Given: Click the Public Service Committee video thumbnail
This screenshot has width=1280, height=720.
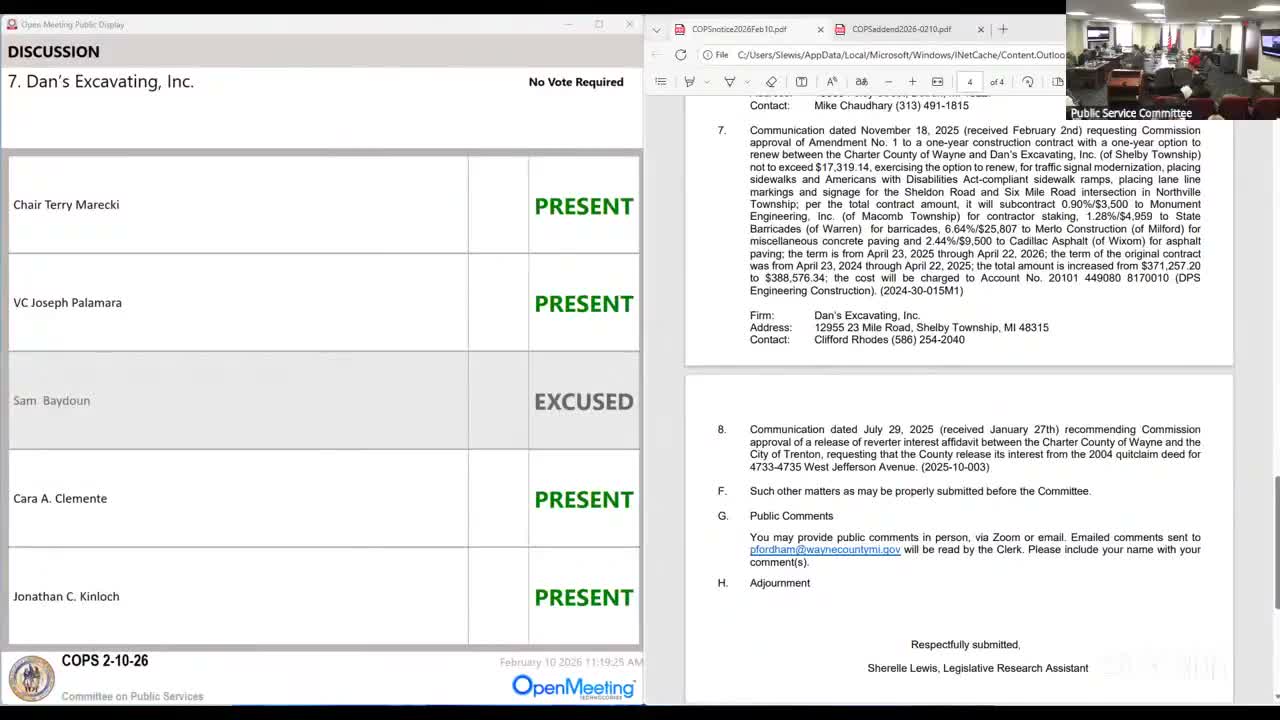Looking at the screenshot, I should [1173, 62].
